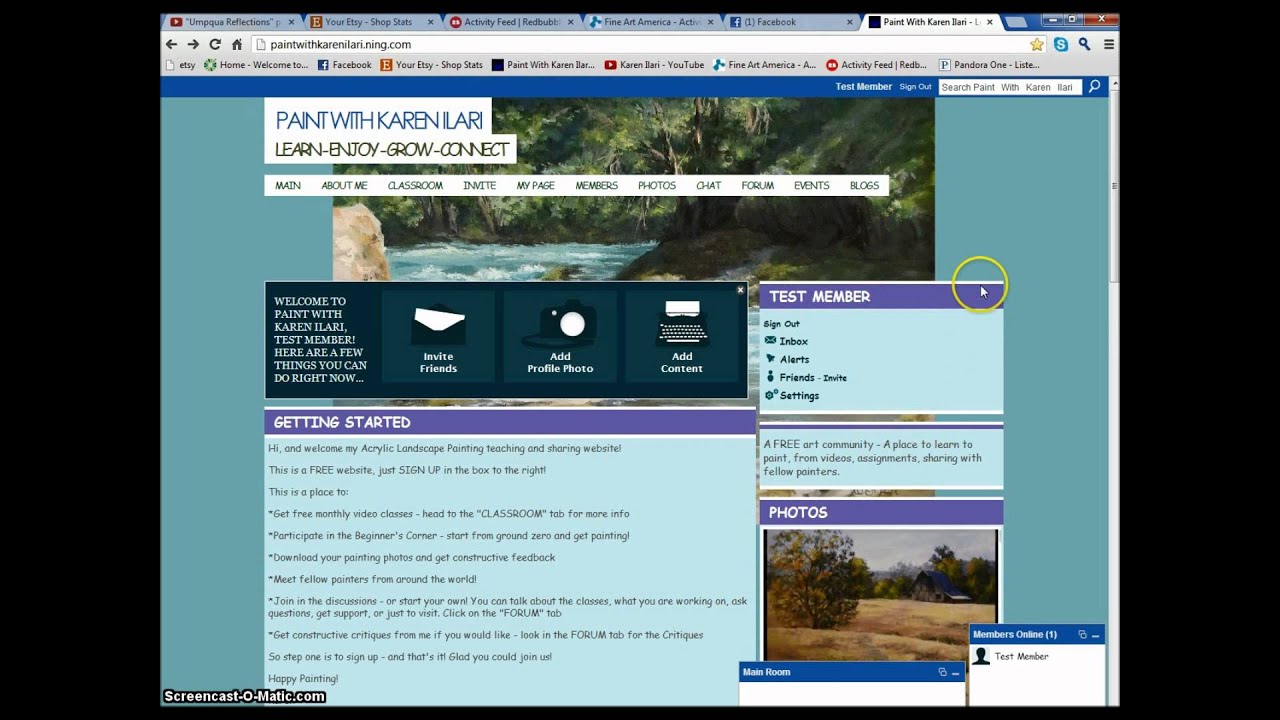
Task: Go to the INVITE menu item
Action: click(x=479, y=186)
